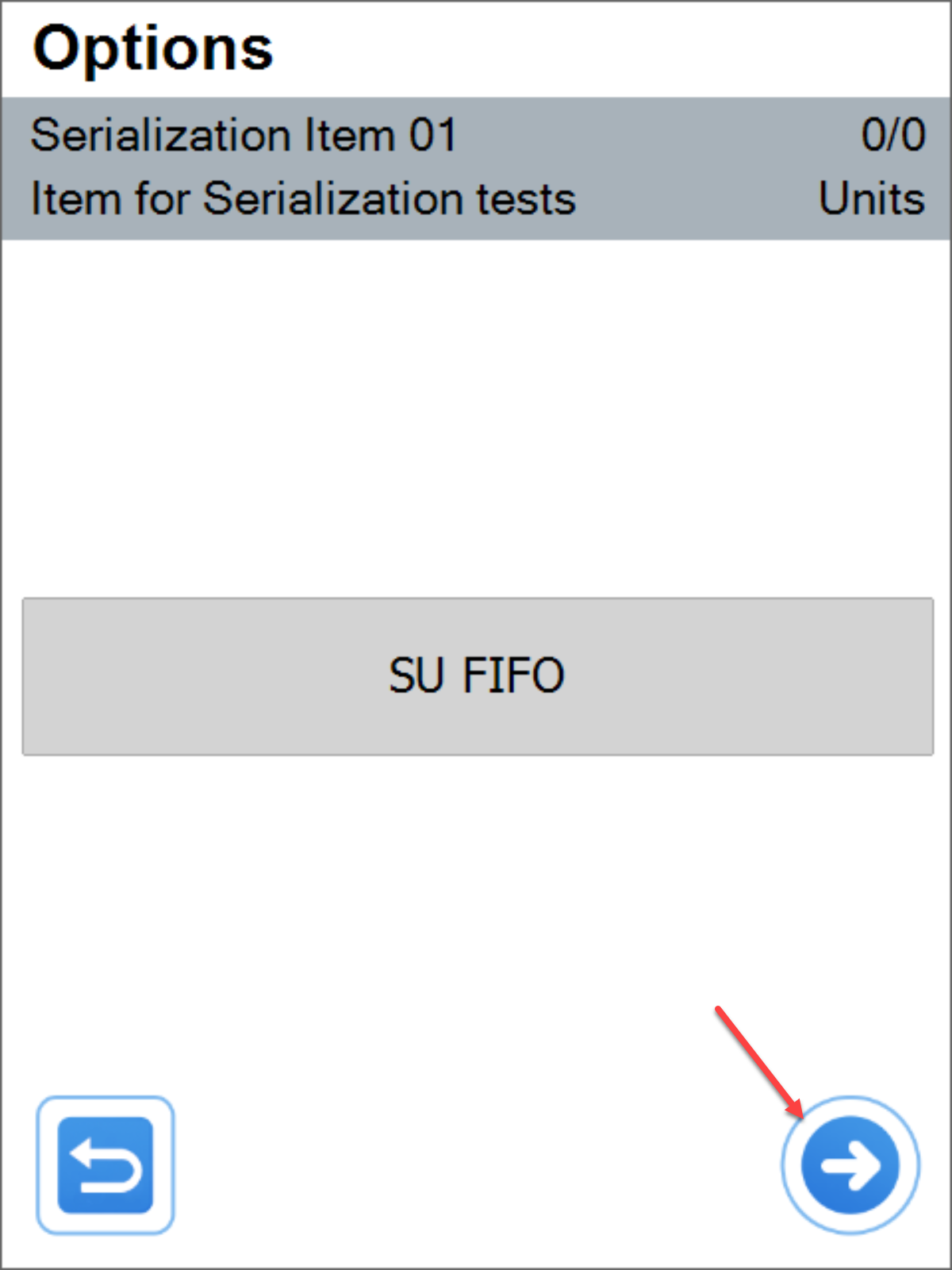Click the word FIFO on the button
Image resolution: width=952 pixels, height=1270 pixels.
pos(512,675)
